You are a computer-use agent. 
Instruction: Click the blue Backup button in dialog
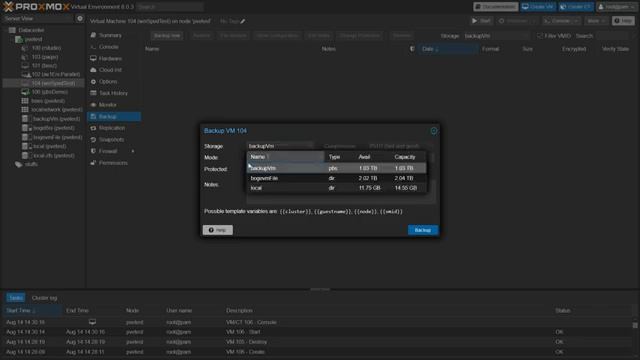point(423,230)
